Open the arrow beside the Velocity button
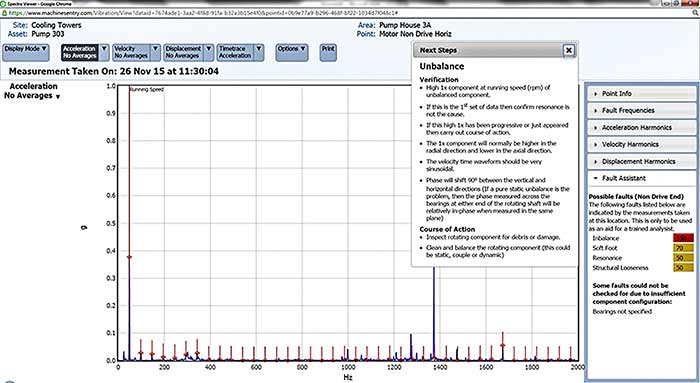The height and width of the screenshot is (383, 700). [x=155, y=52]
